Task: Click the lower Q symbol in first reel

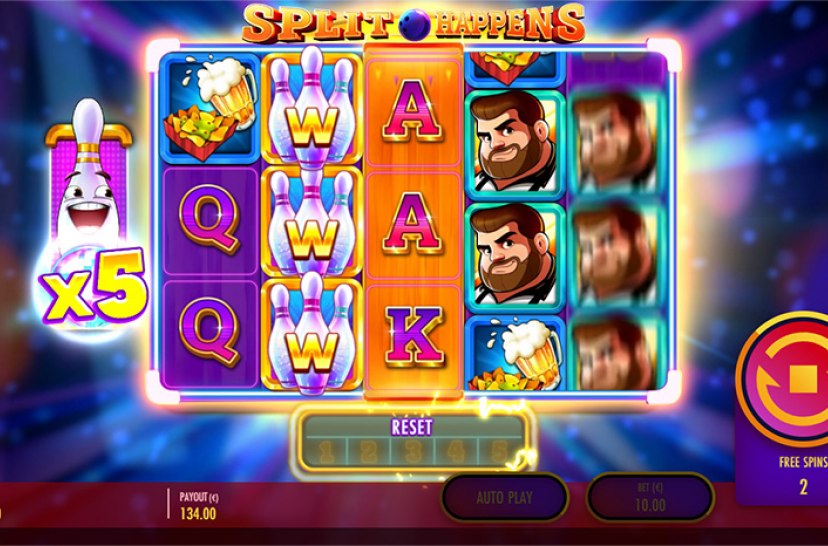Action: (210, 333)
